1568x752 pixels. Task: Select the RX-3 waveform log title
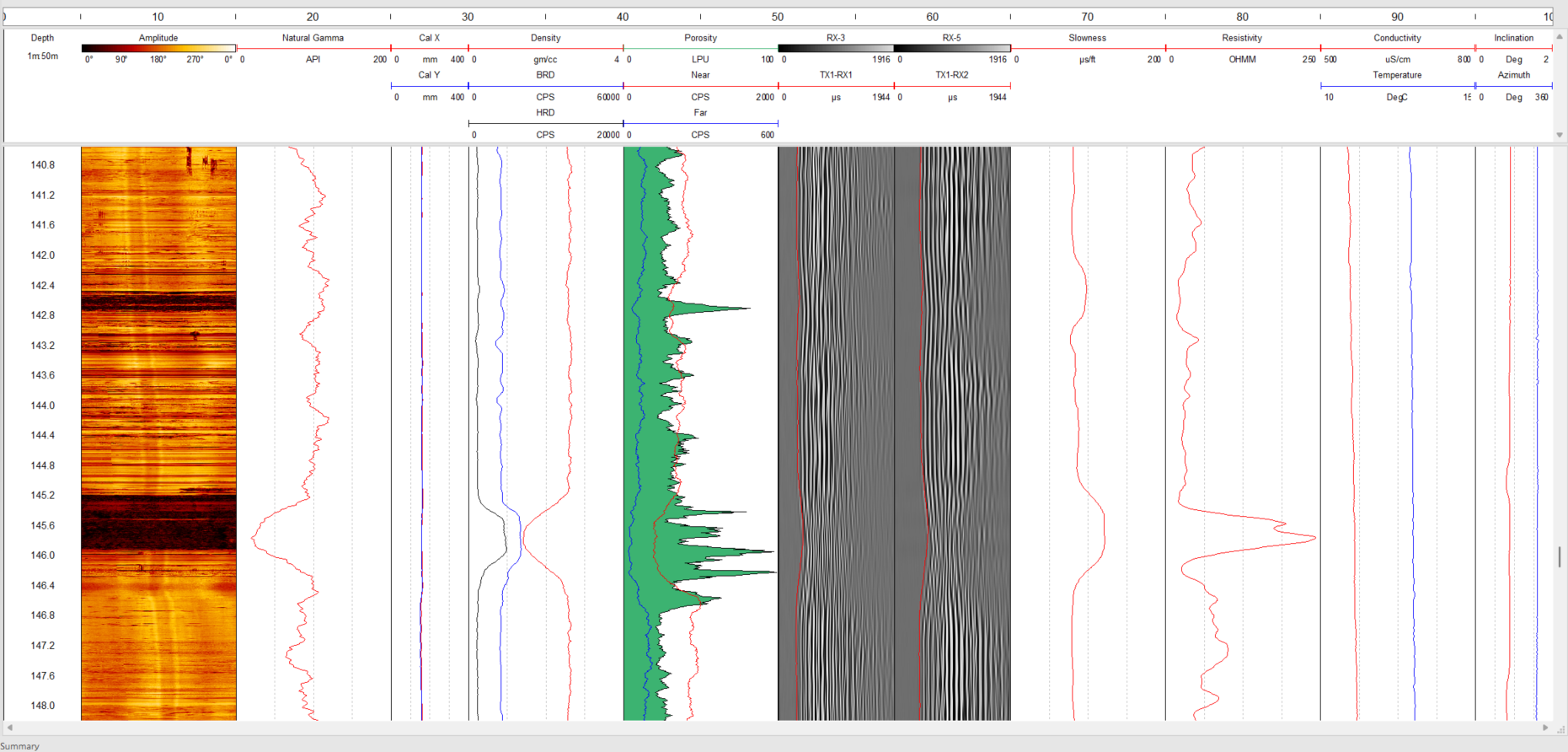click(835, 38)
